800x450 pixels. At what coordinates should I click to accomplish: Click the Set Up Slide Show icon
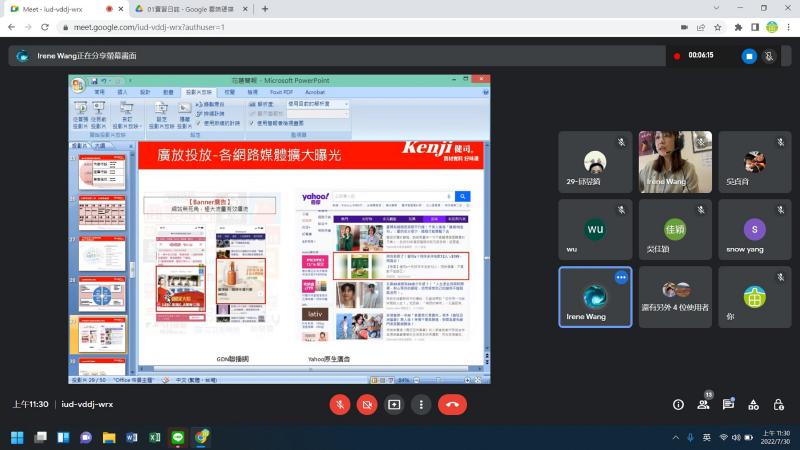(x=161, y=115)
